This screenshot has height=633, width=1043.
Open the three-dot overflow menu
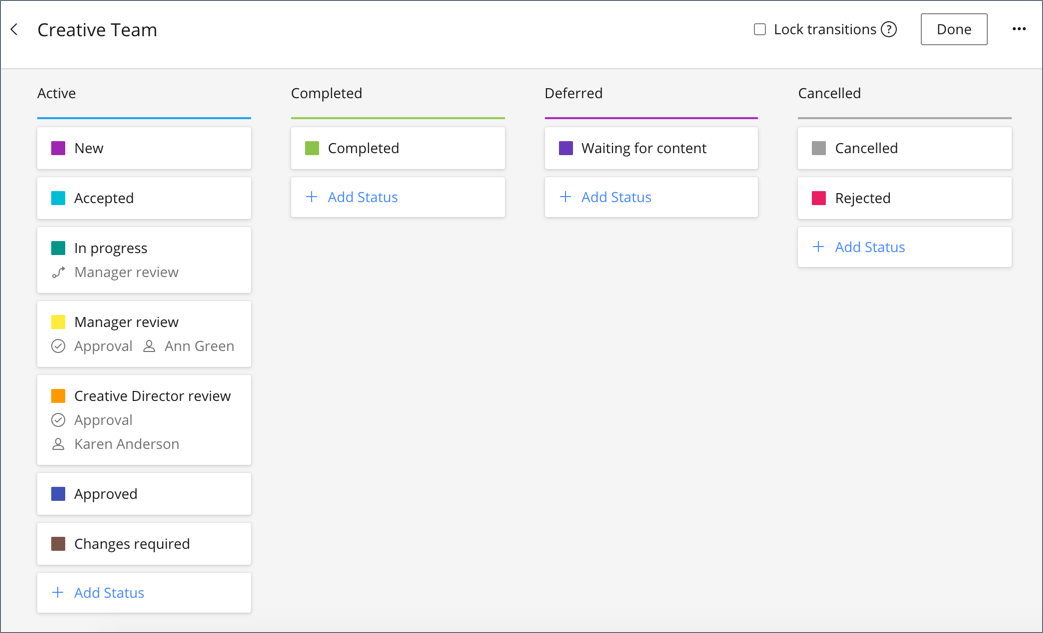[1018, 29]
